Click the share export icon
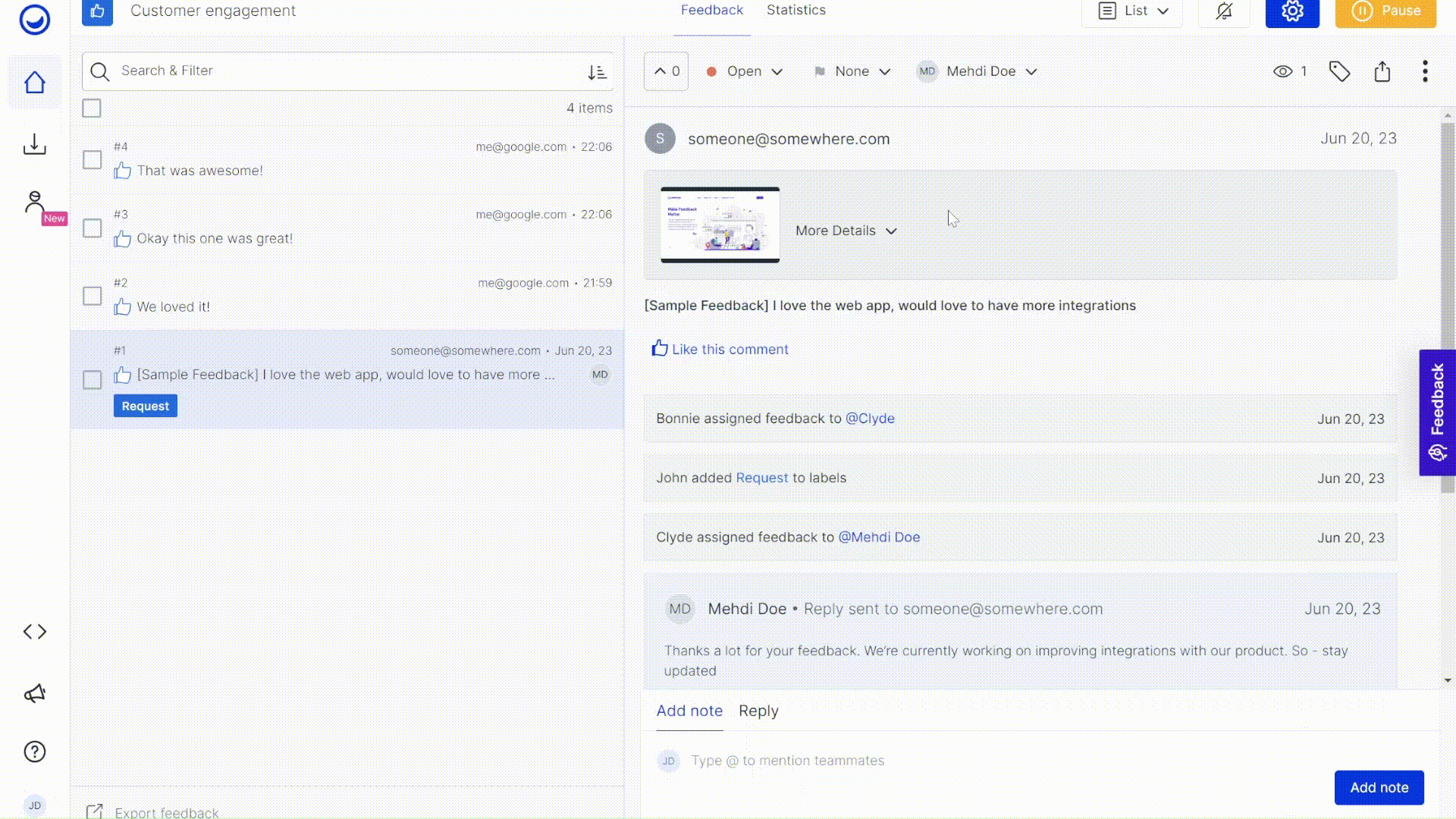This screenshot has width=1456, height=819. tap(1382, 71)
